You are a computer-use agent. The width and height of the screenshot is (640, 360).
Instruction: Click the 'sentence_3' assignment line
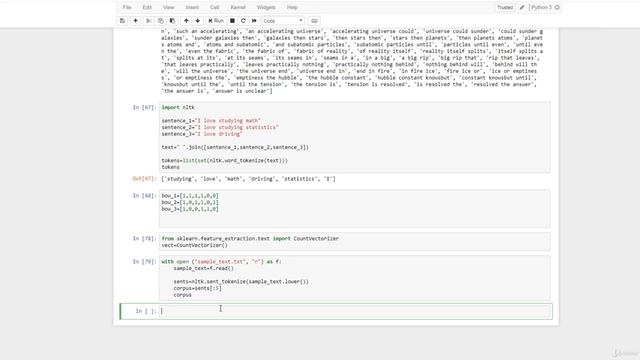point(202,134)
